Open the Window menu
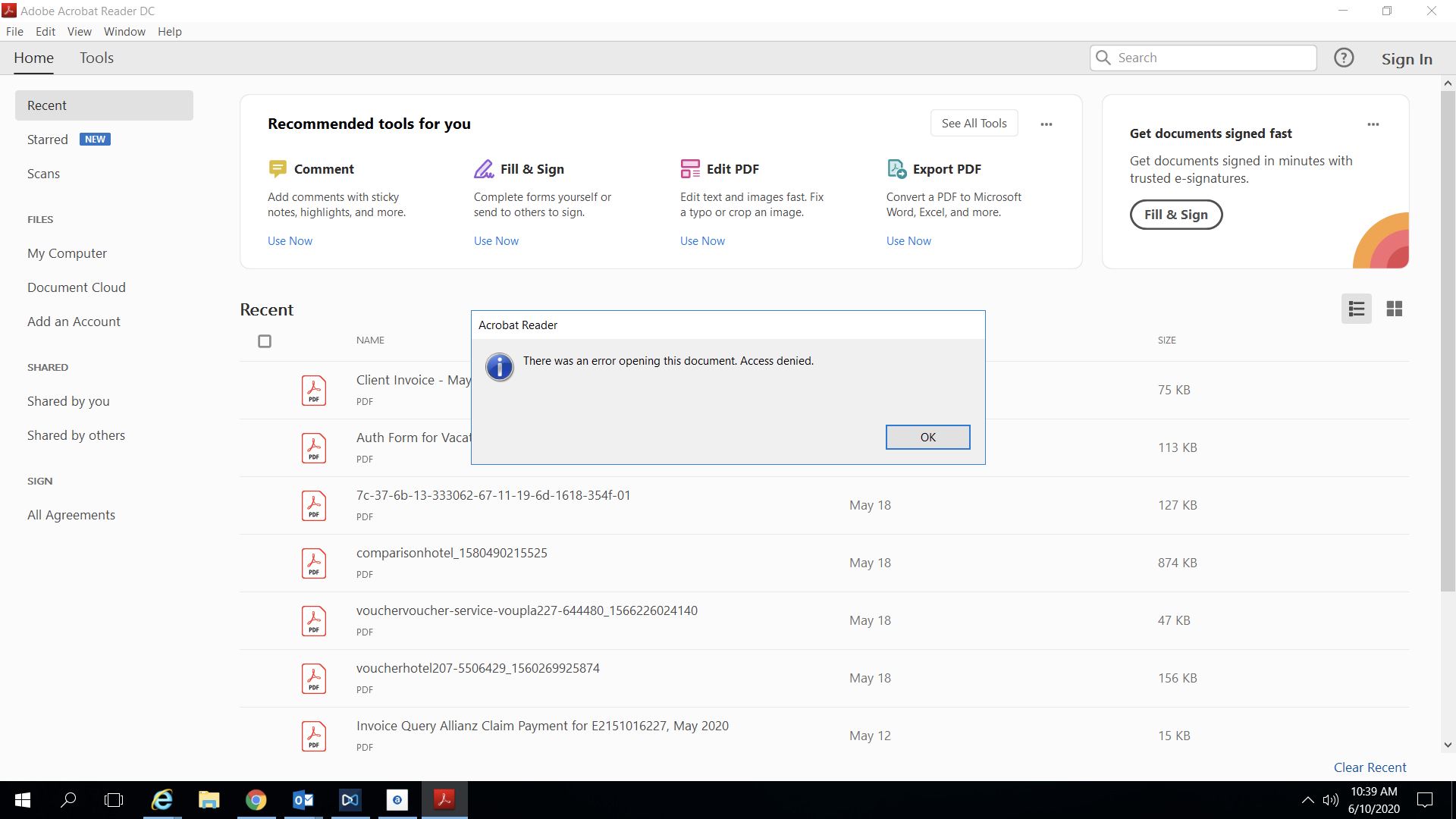The width and height of the screenshot is (1456, 819). (124, 31)
